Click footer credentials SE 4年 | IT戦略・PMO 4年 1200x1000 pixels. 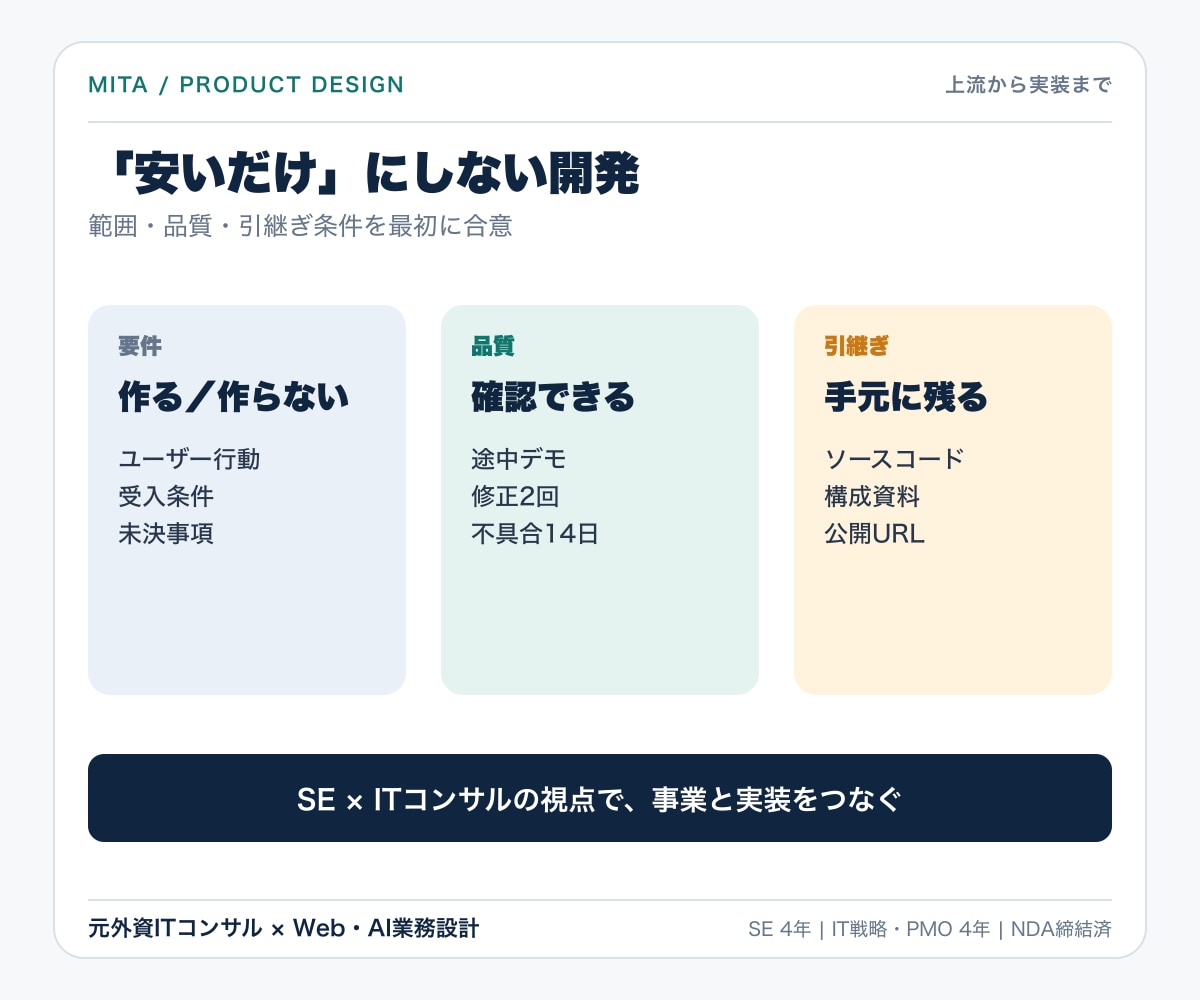click(869, 929)
